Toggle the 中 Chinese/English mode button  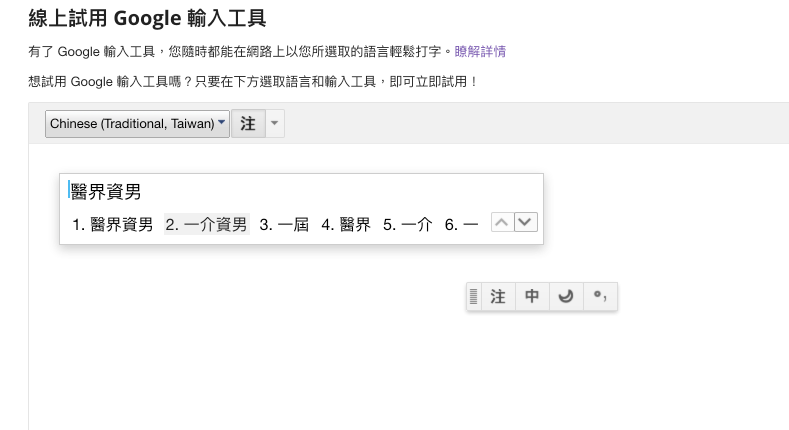click(x=532, y=297)
